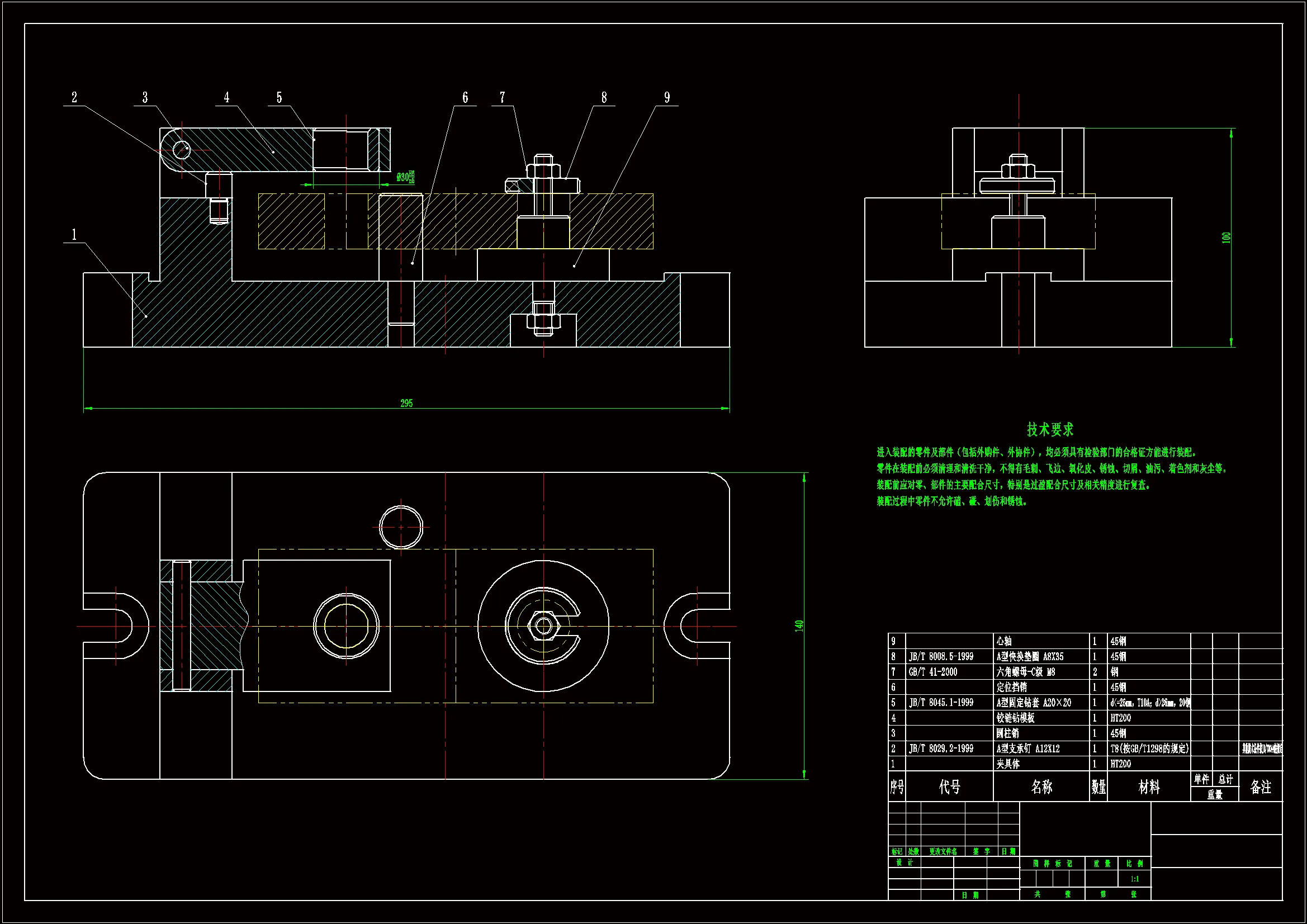The width and height of the screenshot is (1307, 924).
Task: Click the 心轴 part name in parts list
Action: tap(1004, 641)
